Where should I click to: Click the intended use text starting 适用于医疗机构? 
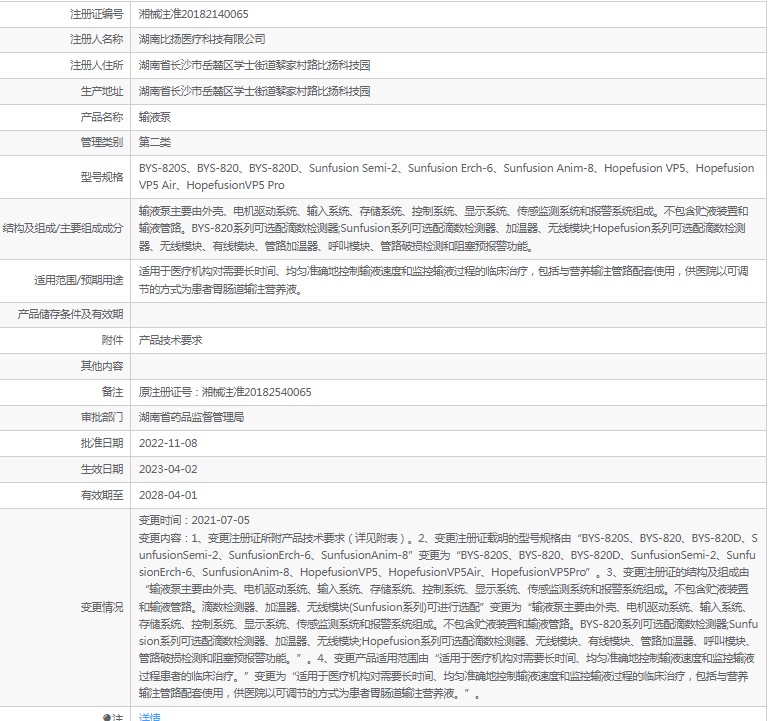tap(443, 280)
